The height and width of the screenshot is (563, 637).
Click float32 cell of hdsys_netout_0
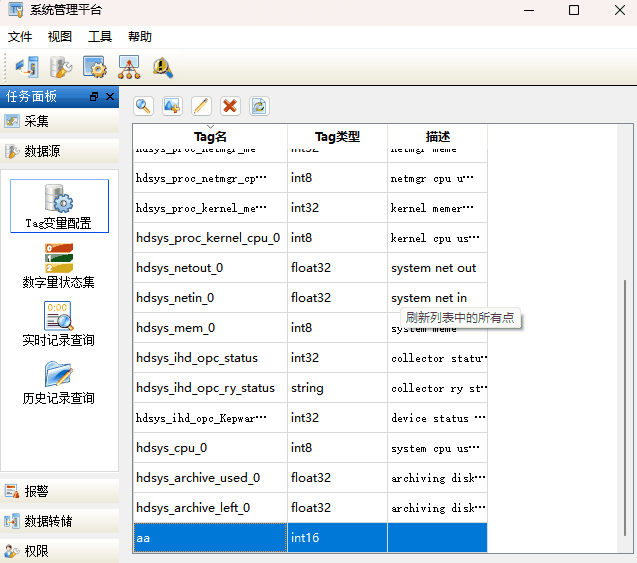click(x=337, y=268)
